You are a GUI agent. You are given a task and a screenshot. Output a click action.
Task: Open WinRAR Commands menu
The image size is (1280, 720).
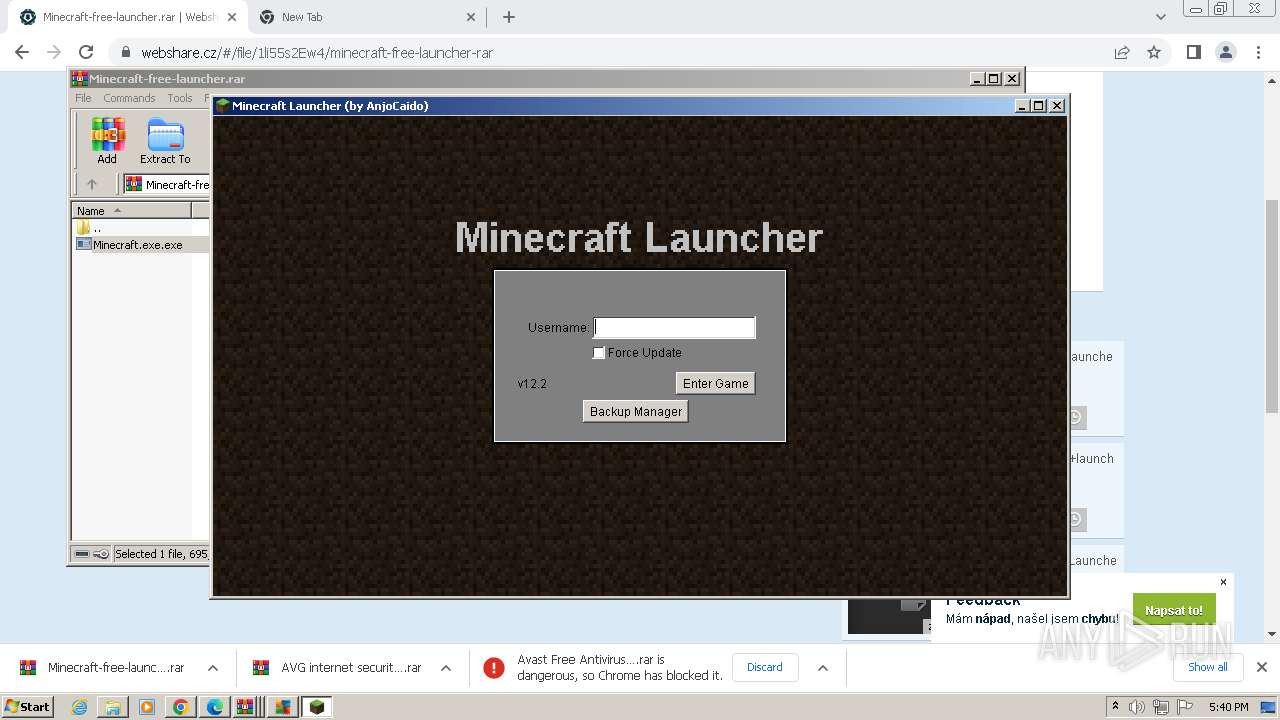coord(129,98)
